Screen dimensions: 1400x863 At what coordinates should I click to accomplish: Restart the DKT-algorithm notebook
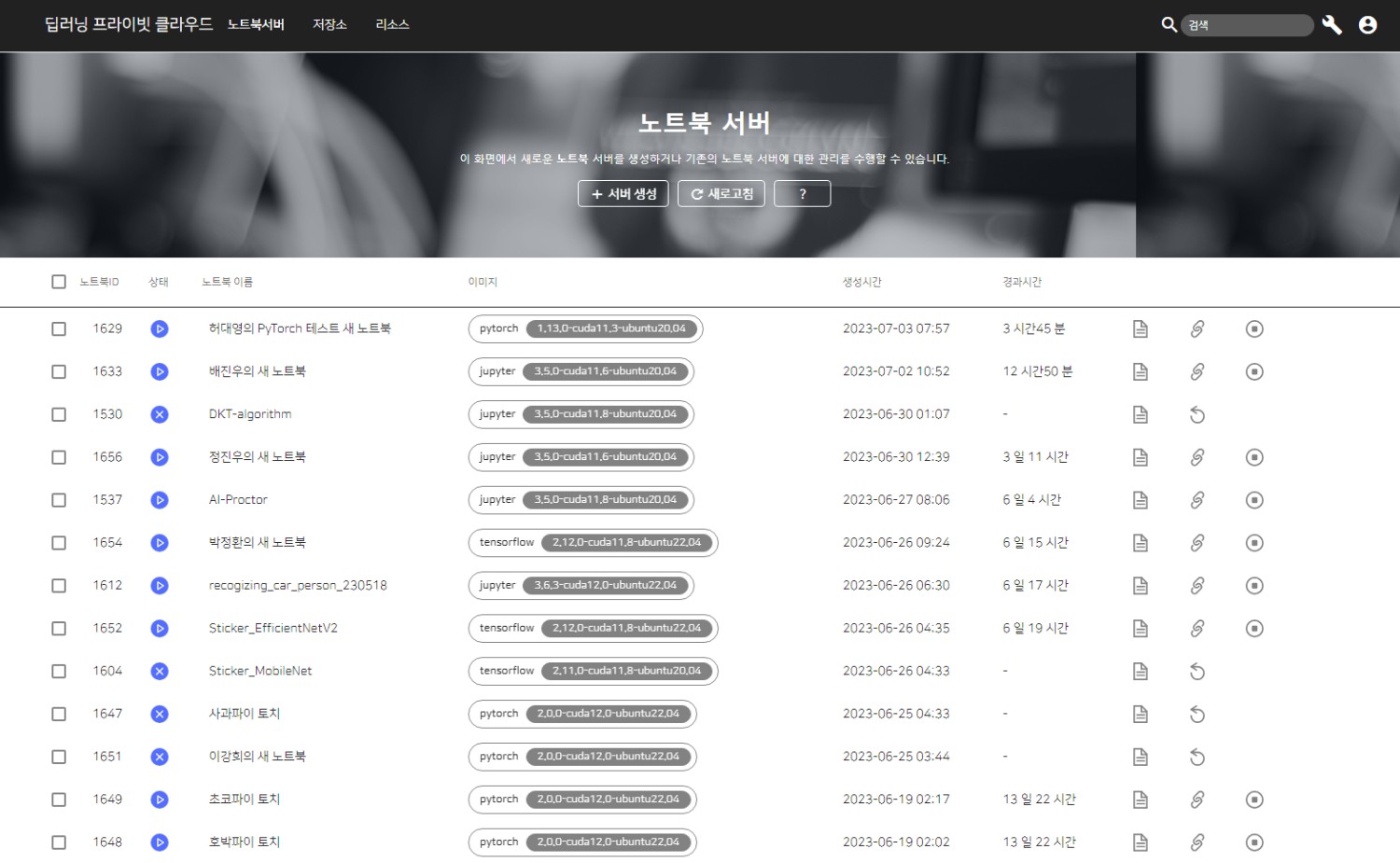(1197, 414)
